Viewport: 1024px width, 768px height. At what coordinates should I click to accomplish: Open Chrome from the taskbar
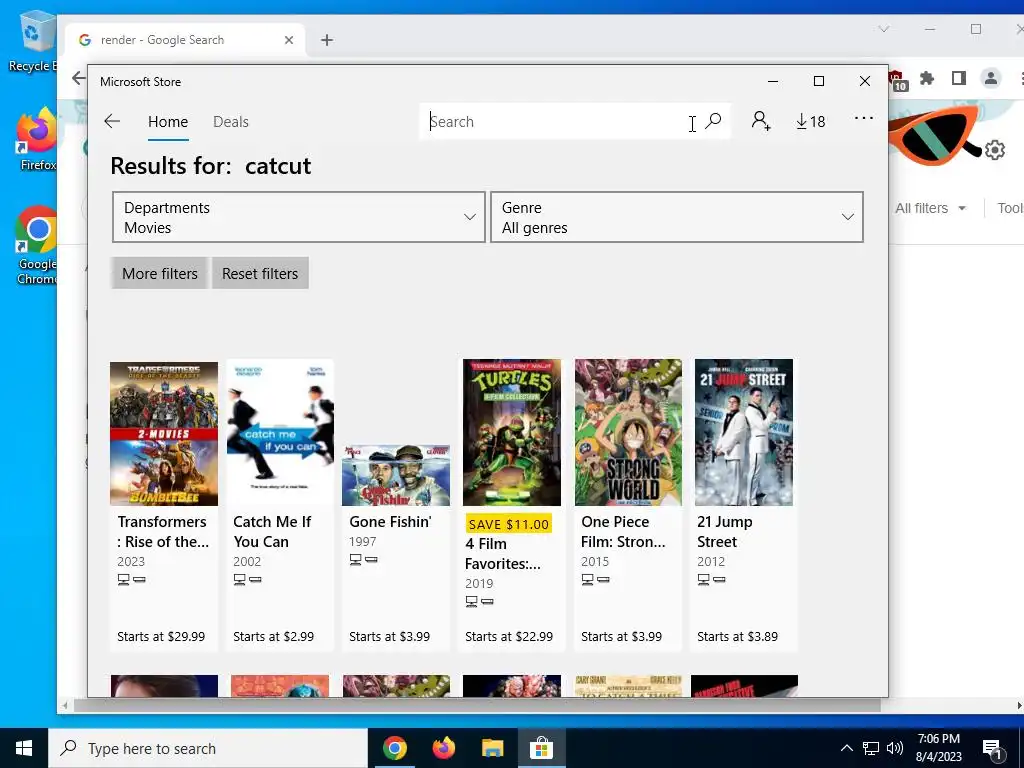click(x=394, y=748)
